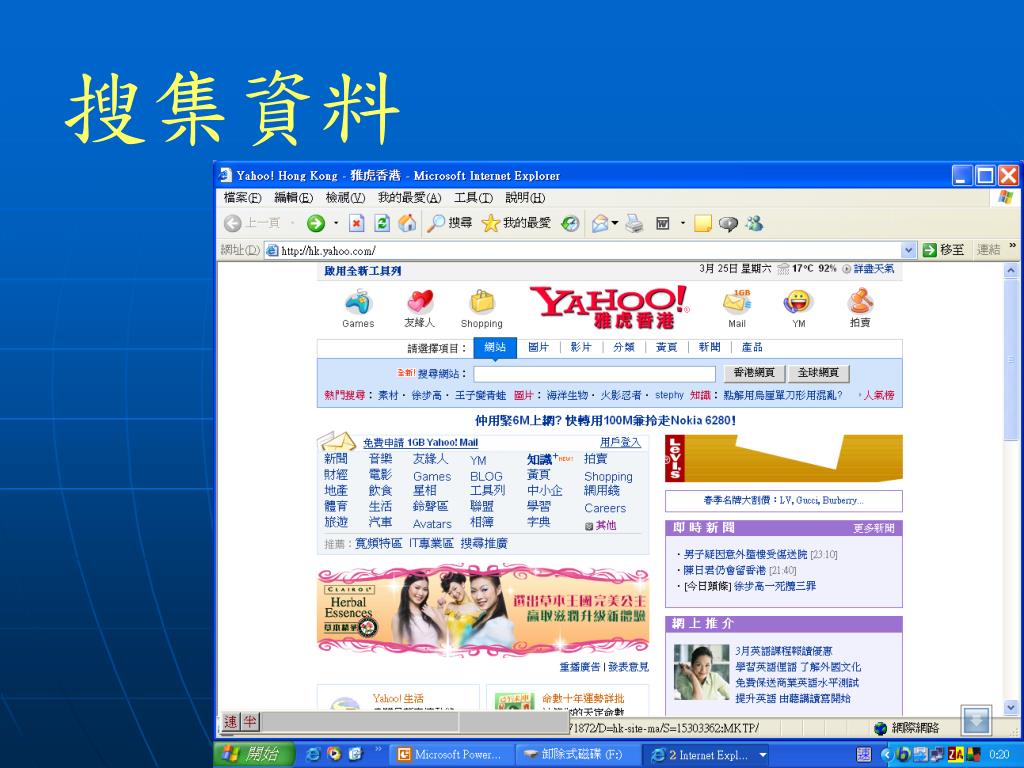Select the 新聞 search tab

pyautogui.click(x=709, y=347)
